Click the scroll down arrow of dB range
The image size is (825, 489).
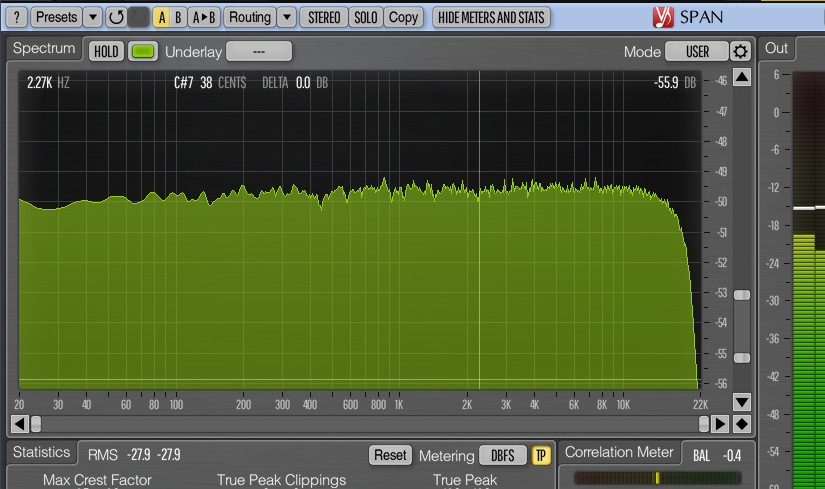[742, 403]
